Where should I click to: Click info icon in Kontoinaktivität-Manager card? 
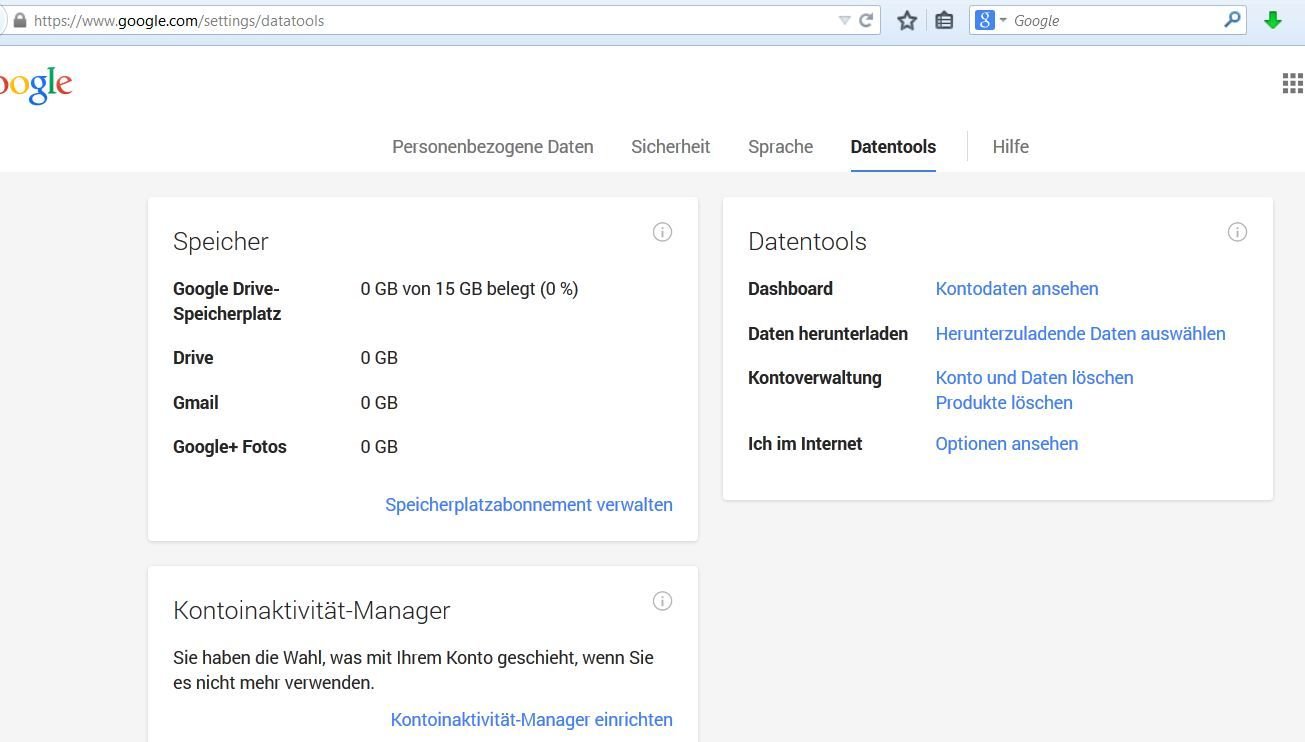[662, 601]
